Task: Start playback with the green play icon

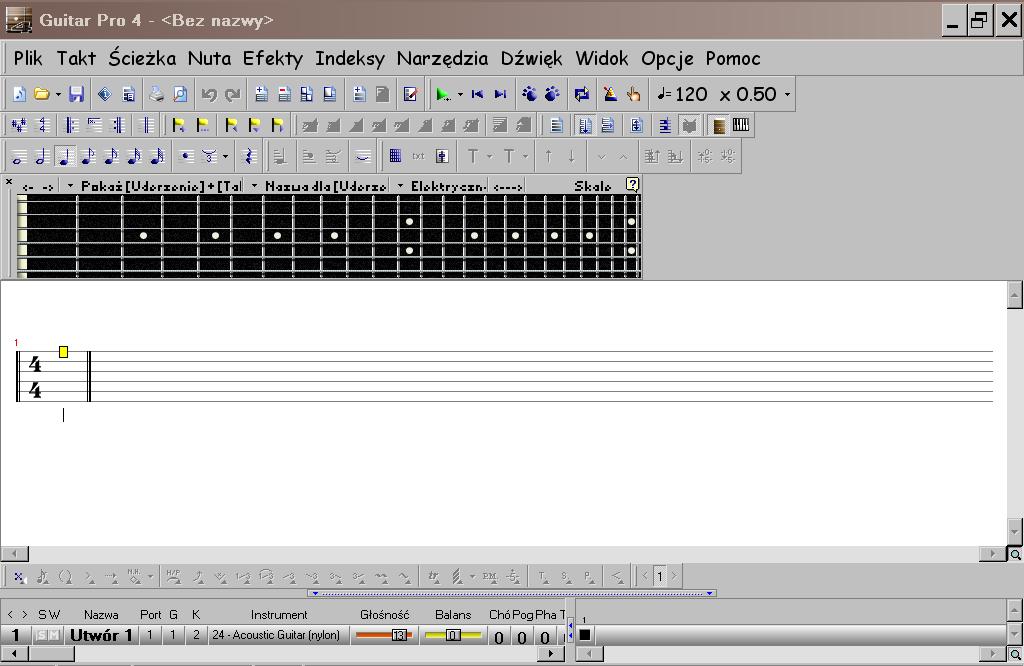Action: pyautogui.click(x=443, y=95)
